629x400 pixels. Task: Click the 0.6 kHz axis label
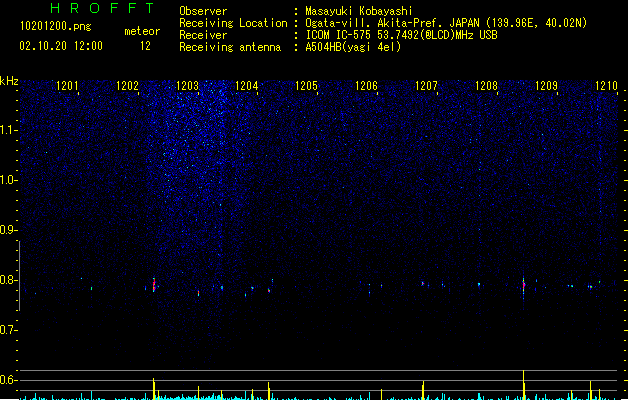(8, 380)
